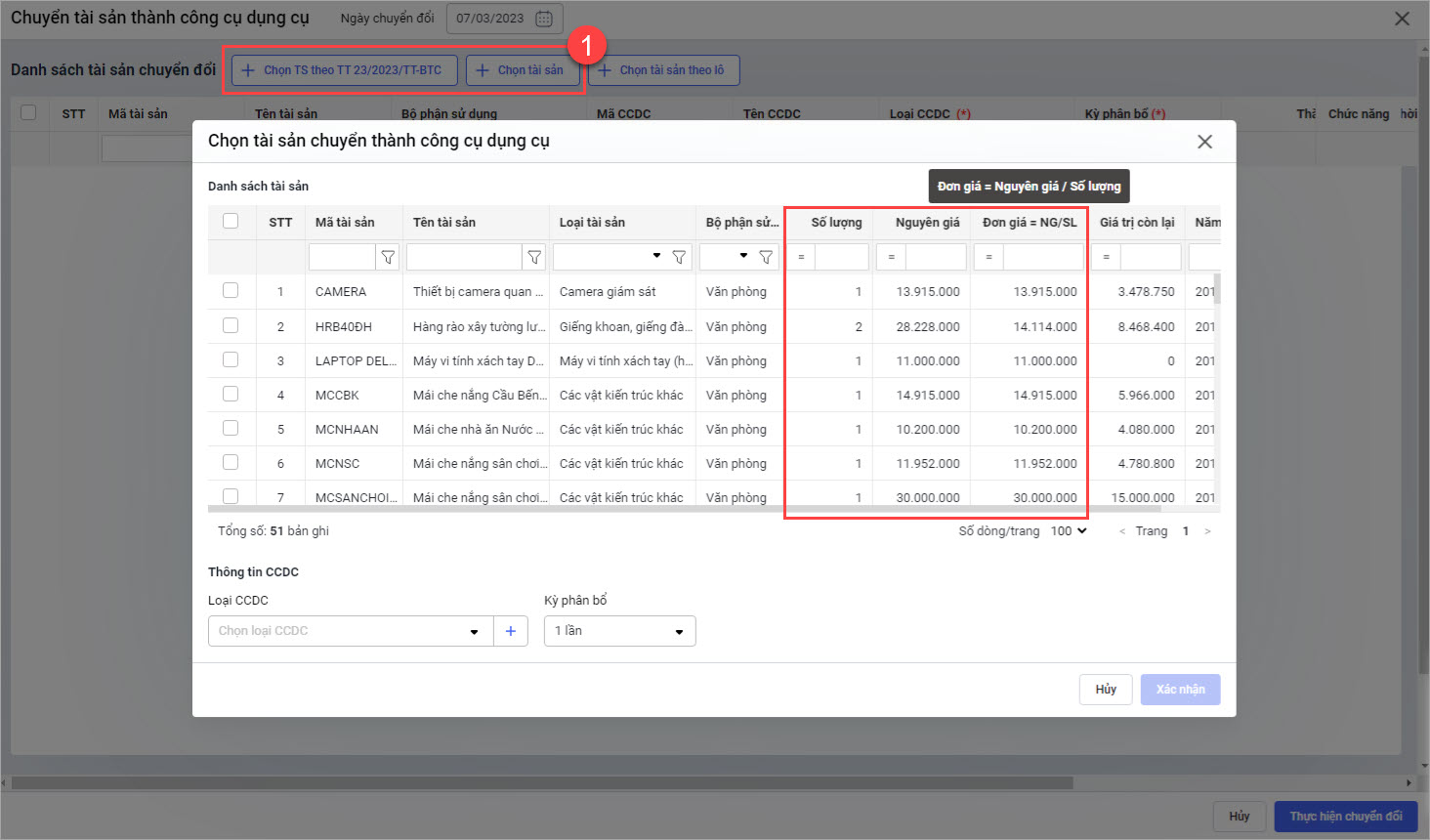Click equals operator icon in Nguyên giá filter
Viewport: 1430px width, 840px height.
891,257
